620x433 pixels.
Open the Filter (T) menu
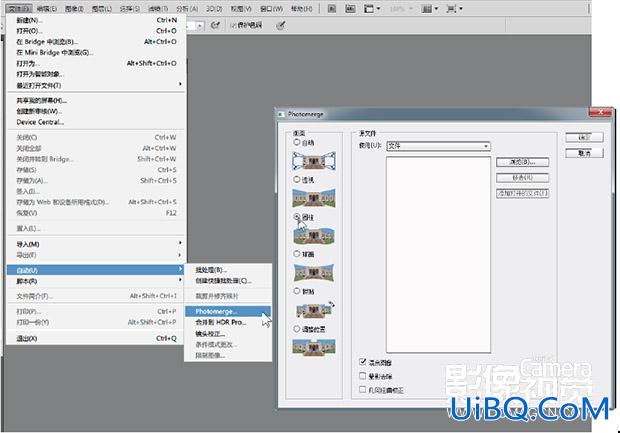click(x=158, y=9)
